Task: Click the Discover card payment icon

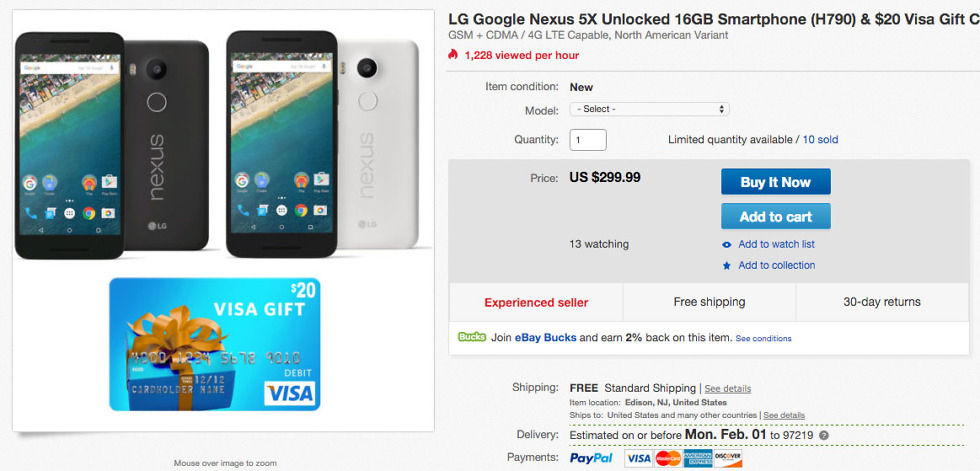Action: [728, 458]
